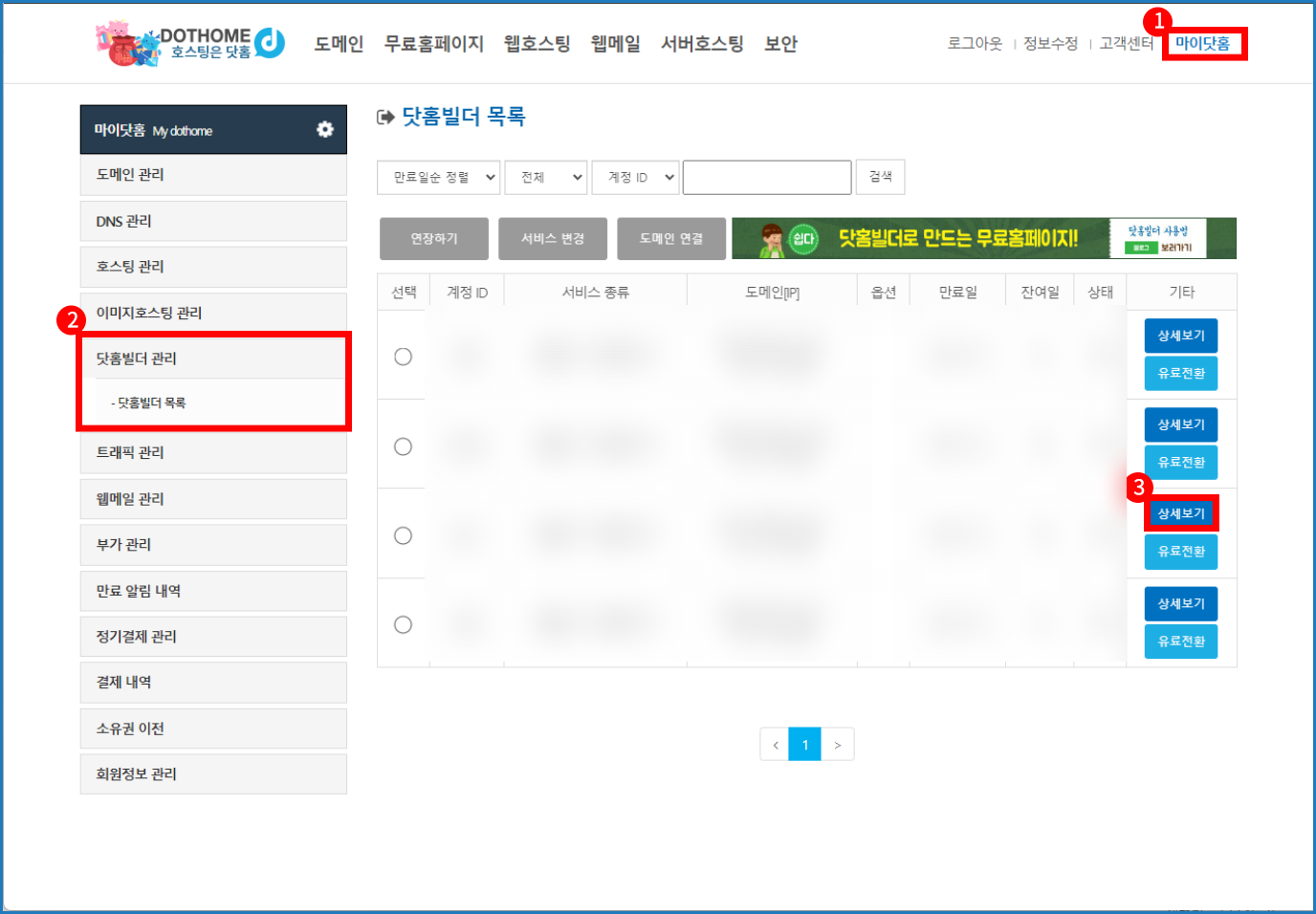This screenshot has width=1316, height=914.
Task: Click 유료전환 in the first row
Action: coord(1181,373)
